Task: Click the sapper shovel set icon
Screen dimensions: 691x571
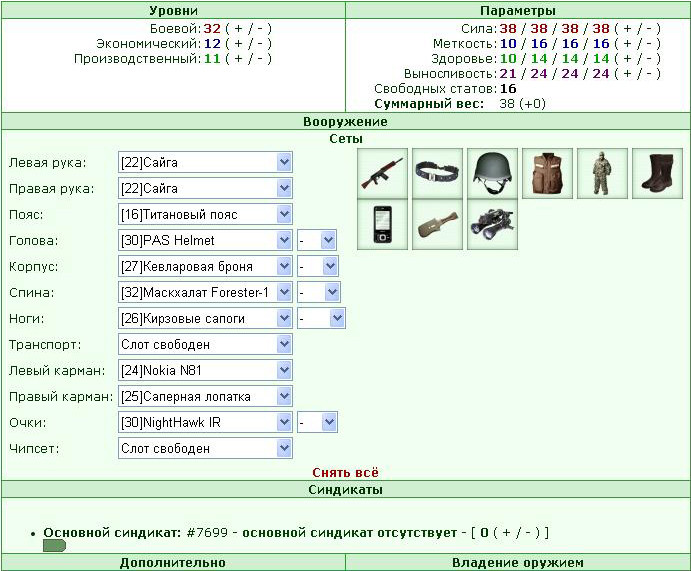Action: [437, 225]
